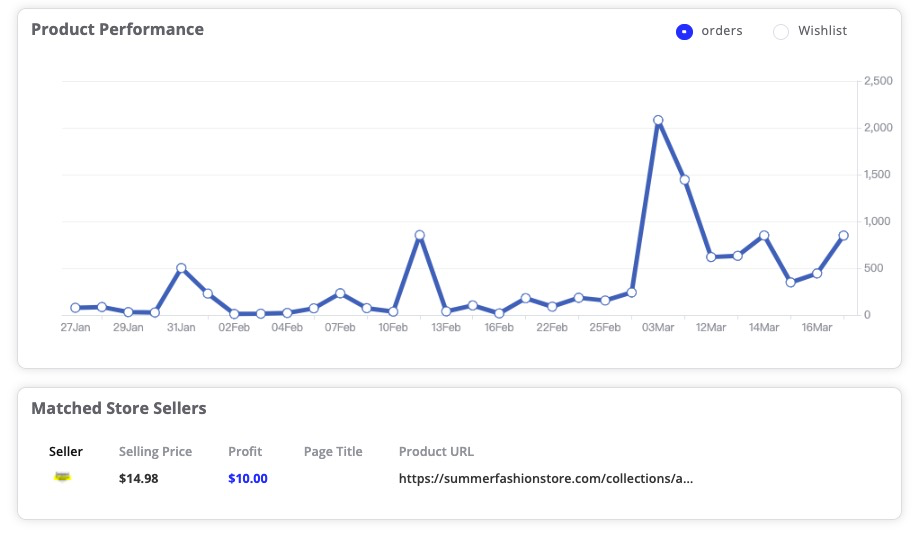Click the peak data point on 03Mar
Image resolution: width=914 pixels, height=537 pixels.
[x=658, y=120]
